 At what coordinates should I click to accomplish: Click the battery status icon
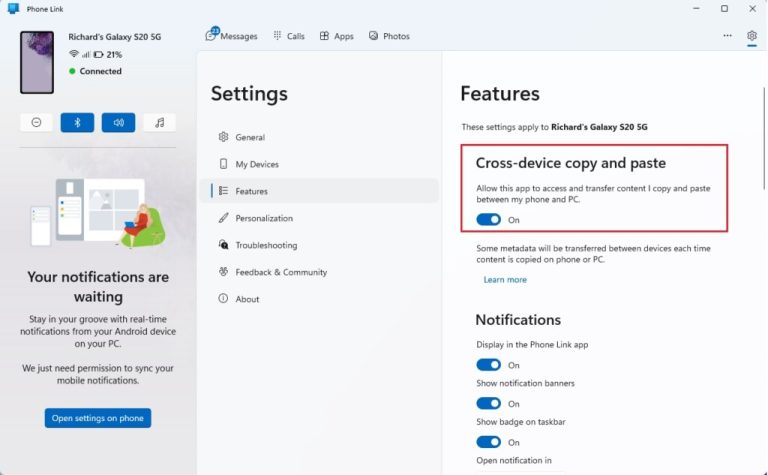point(98,54)
